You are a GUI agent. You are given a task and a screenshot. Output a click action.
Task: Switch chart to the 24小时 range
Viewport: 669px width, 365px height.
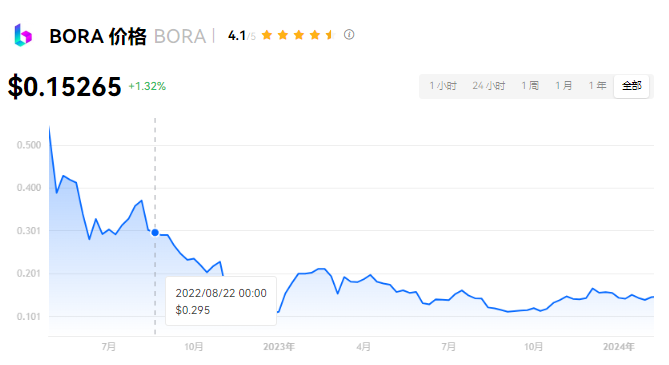[489, 86]
